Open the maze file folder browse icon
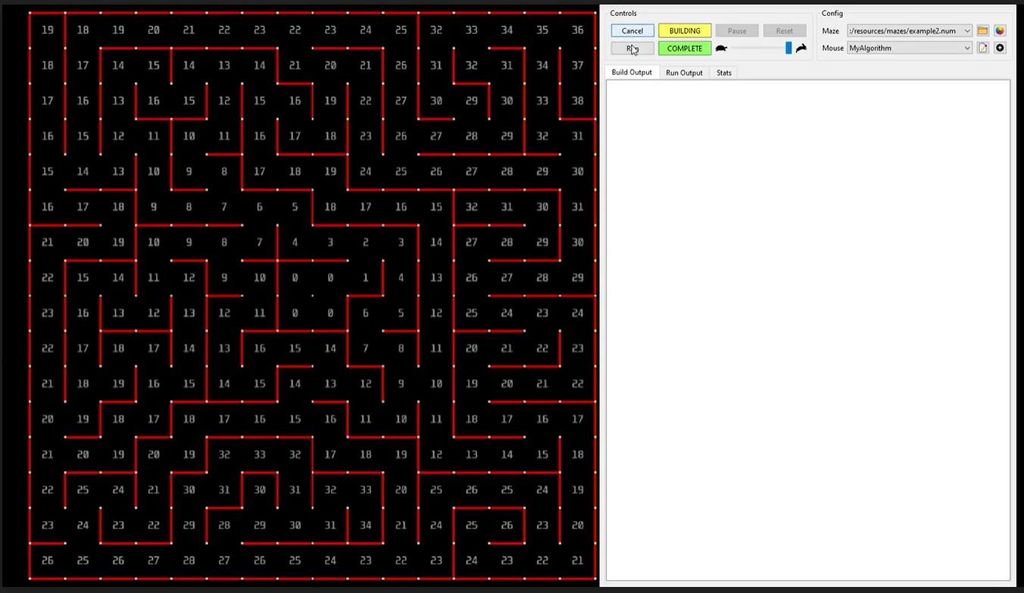The width and height of the screenshot is (1024, 593). tap(982, 31)
